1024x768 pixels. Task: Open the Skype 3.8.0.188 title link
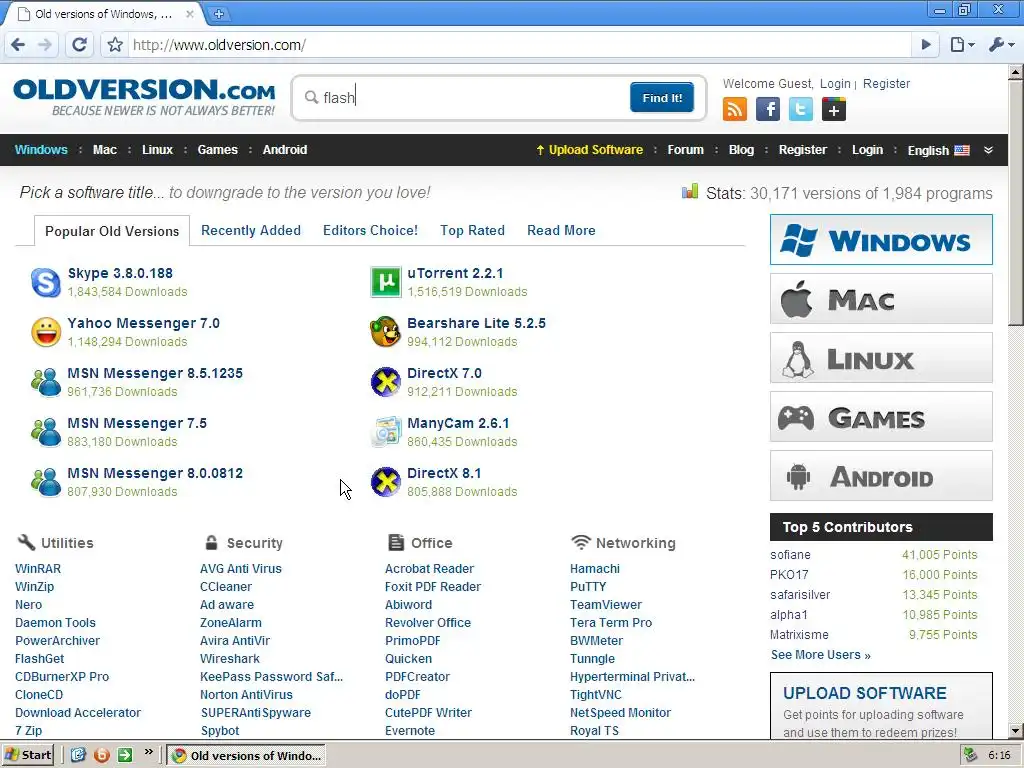click(120, 273)
